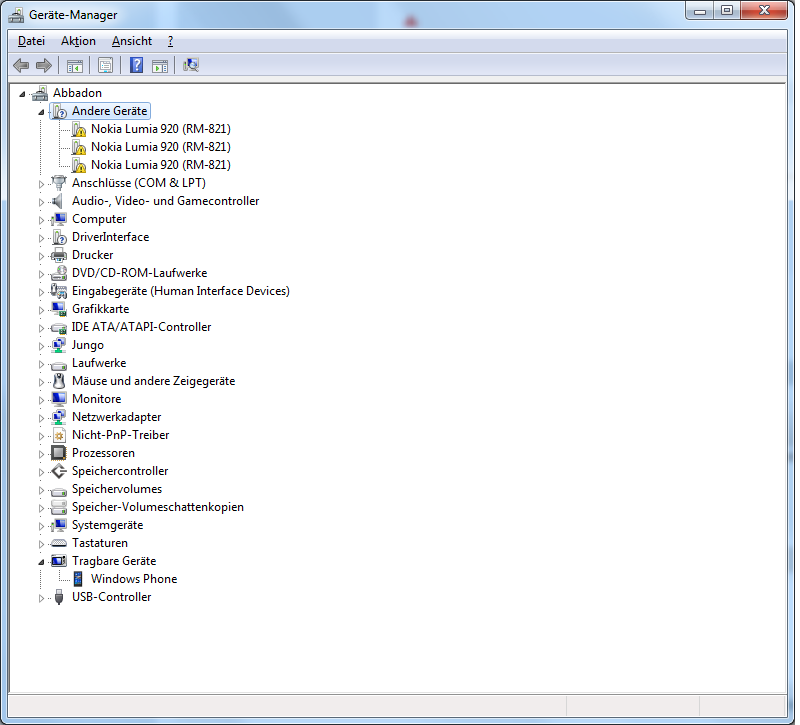Screen dimensions: 800x725
Task: Expand the Systemgeräte category arrow
Action: click(41, 526)
